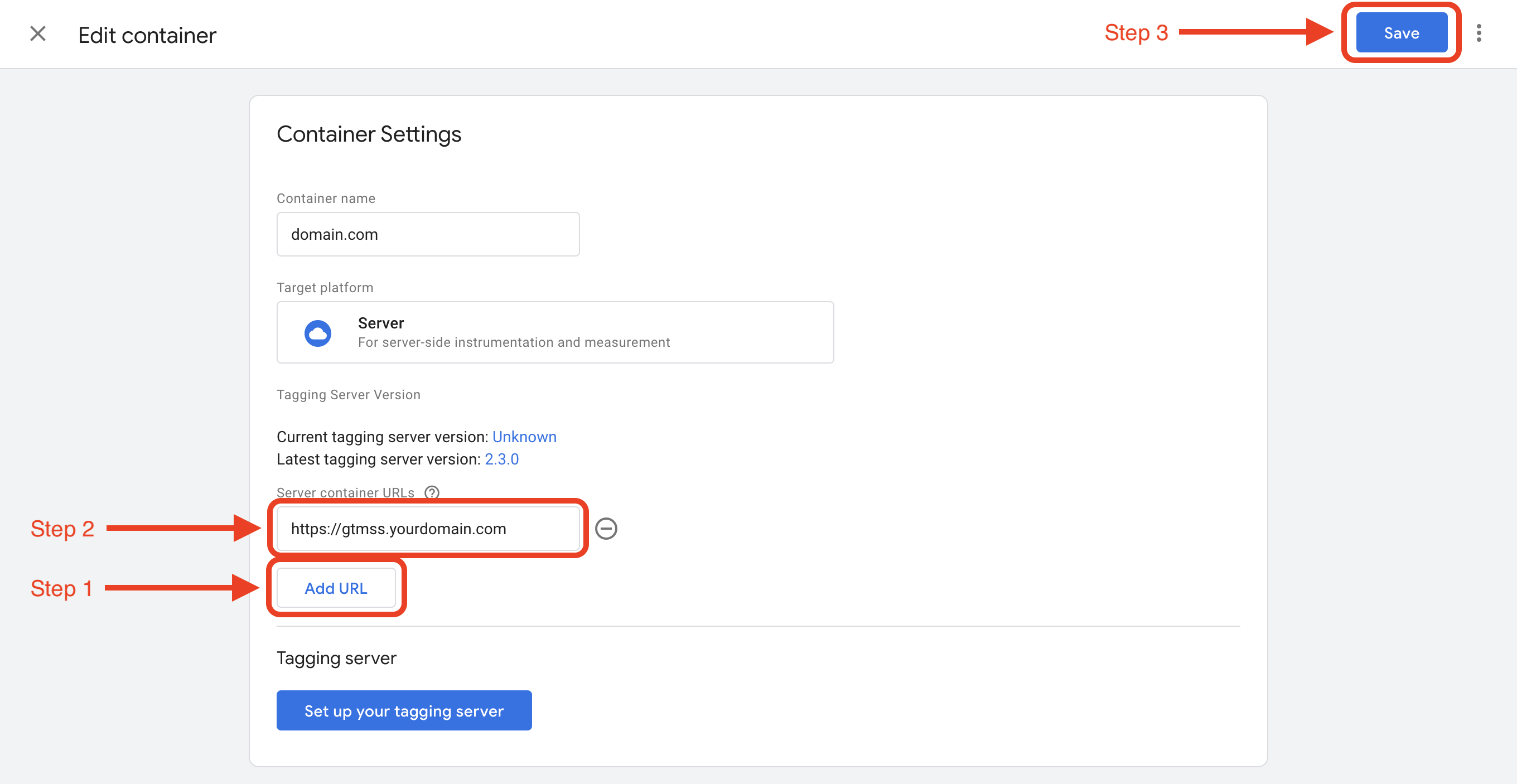Open the Unknown tagging server version link
This screenshot has height=784, width=1517.
tap(524, 437)
